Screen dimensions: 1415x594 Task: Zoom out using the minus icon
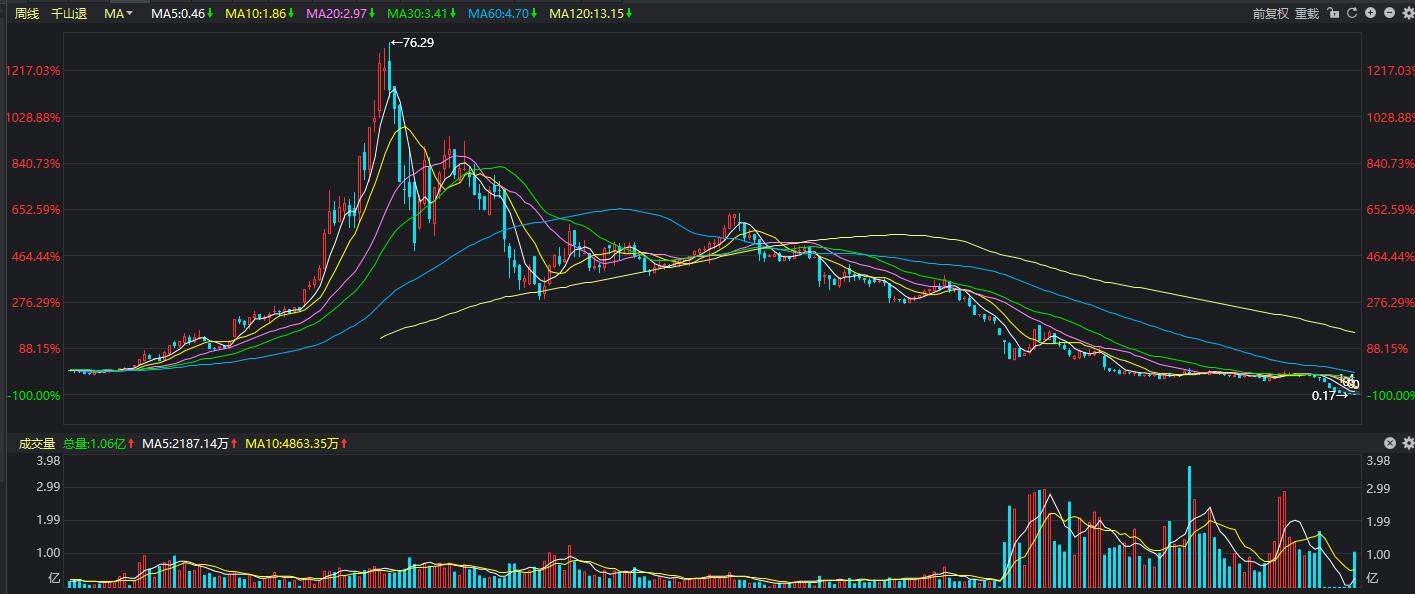[1388, 13]
